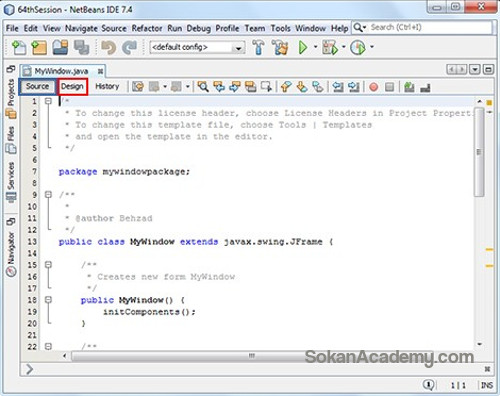
Task: Click the horizontal scrollbar thumb
Action: pyautogui.click(x=253, y=356)
